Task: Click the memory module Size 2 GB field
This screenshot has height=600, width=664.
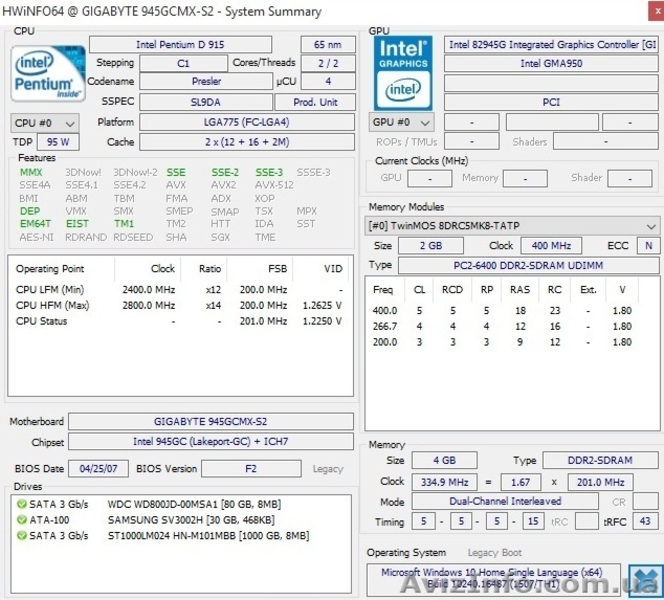Action: 431,246
